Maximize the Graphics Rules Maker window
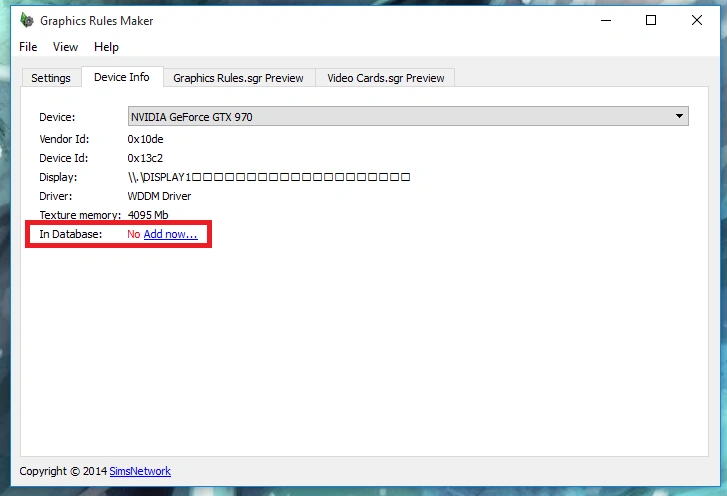Image resolution: width=727 pixels, height=496 pixels. coord(651,20)
